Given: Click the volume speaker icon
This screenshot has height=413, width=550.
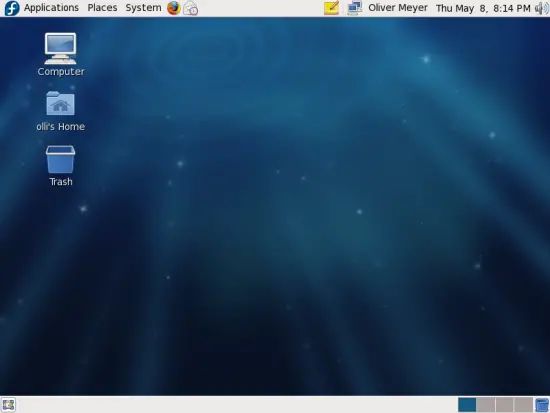Looking at the screenshot, I should [x=542, y=8].
